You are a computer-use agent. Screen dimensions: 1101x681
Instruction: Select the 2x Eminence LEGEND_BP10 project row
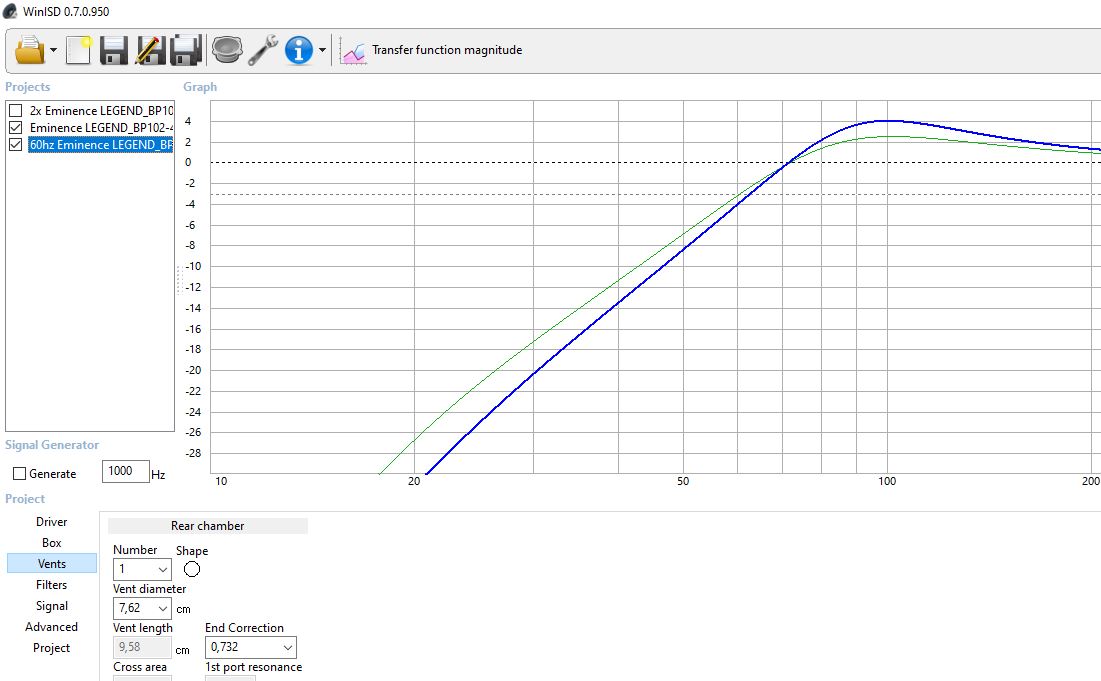(x=101, y=111)
